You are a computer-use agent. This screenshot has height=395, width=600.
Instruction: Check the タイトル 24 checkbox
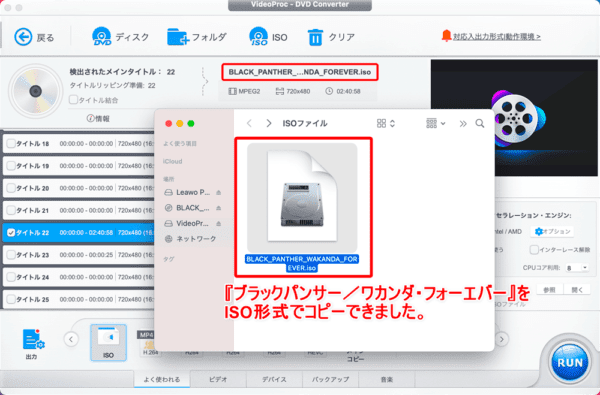click(x=11, y=277)
